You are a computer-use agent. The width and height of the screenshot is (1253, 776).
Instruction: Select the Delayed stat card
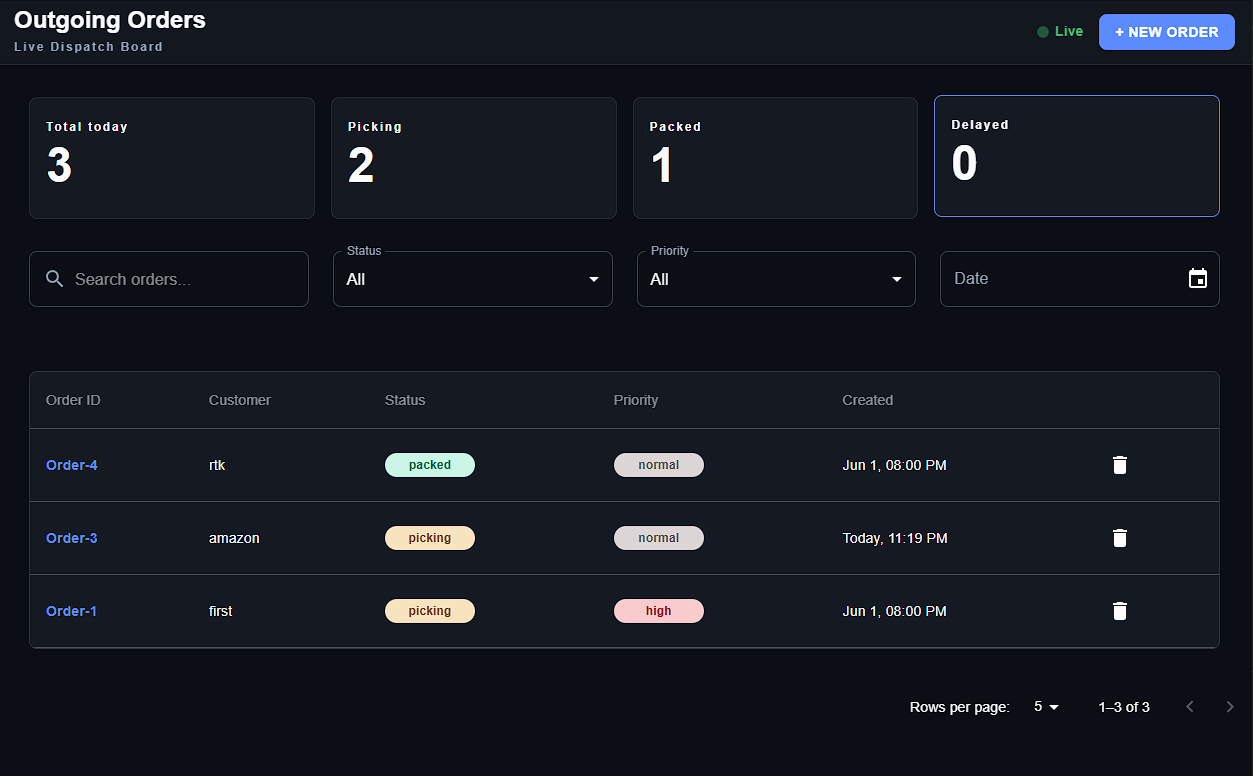pos(1077,156)
